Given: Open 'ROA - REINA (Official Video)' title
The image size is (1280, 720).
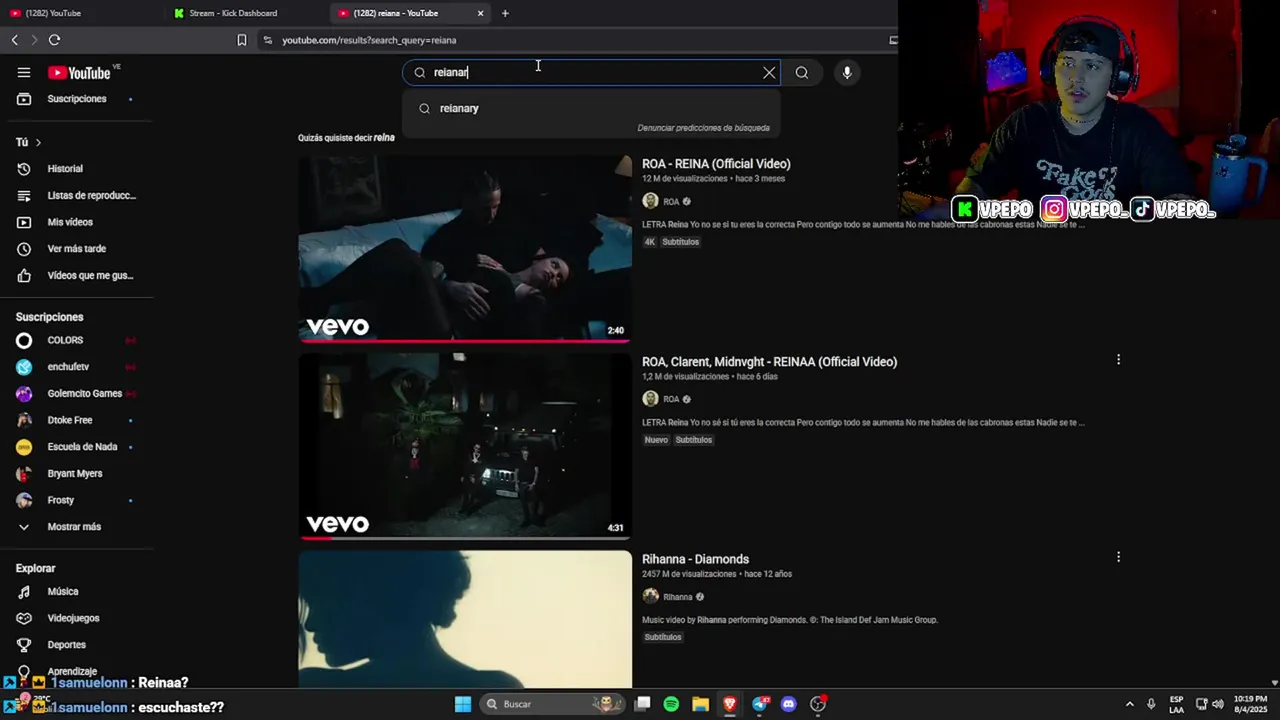Looking at the screenshot, I should point(716,164).
